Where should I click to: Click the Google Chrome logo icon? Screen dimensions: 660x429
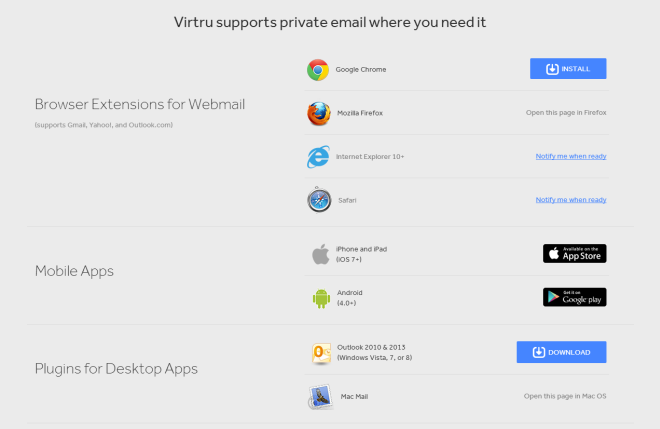[318, 70]
